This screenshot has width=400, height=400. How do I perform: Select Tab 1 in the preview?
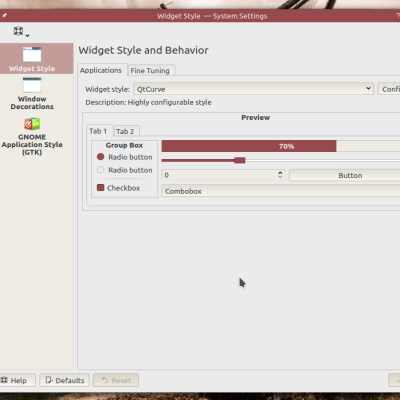98,131
